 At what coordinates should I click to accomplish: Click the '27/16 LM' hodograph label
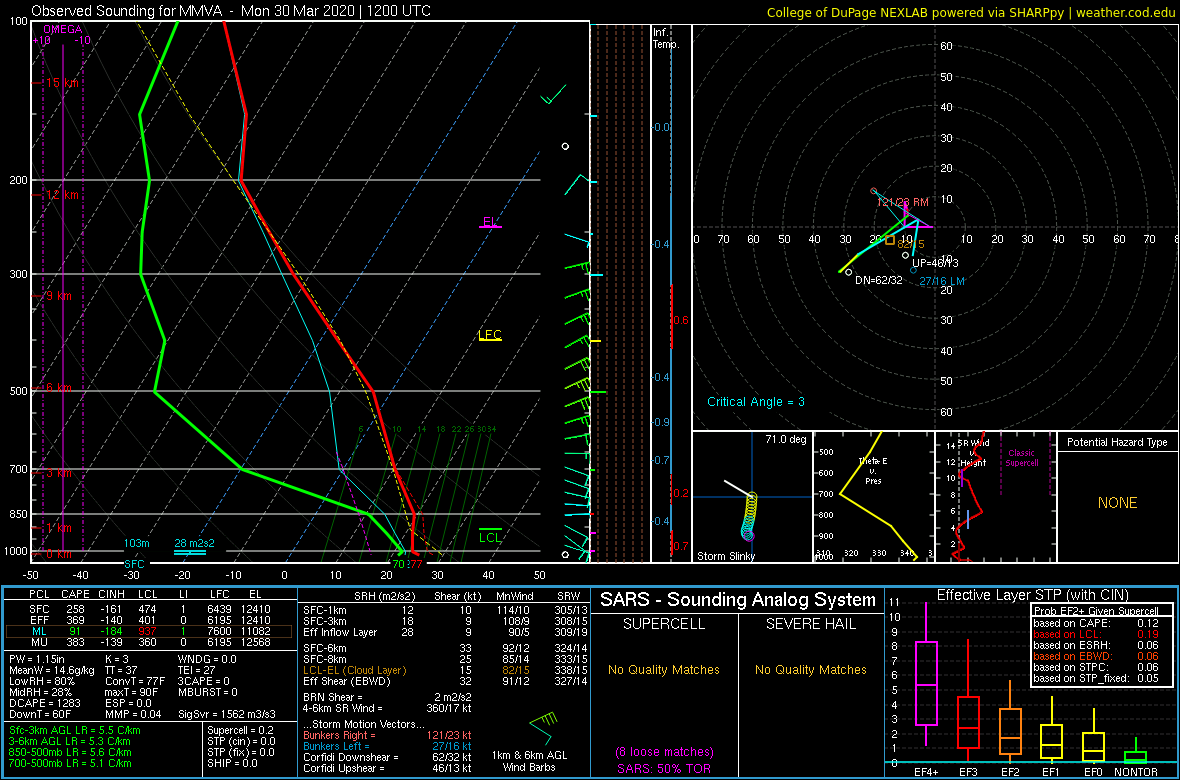pos(941,281)
